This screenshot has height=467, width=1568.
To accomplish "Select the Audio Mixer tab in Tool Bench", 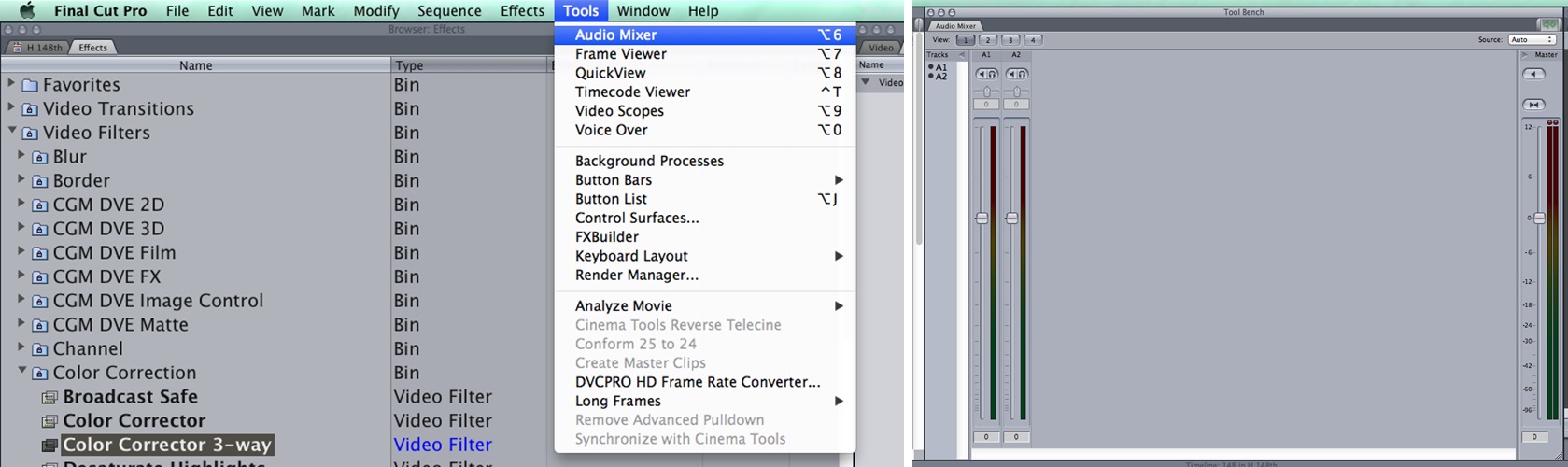I will coord(955,26).
